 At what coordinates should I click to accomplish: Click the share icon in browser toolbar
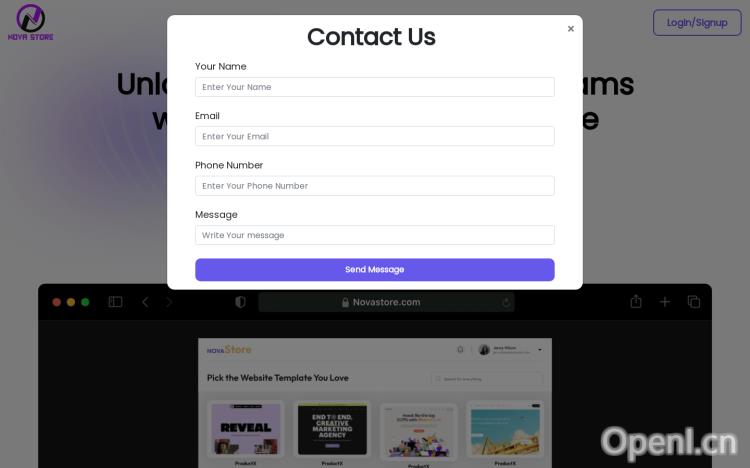tap(636, 301)
